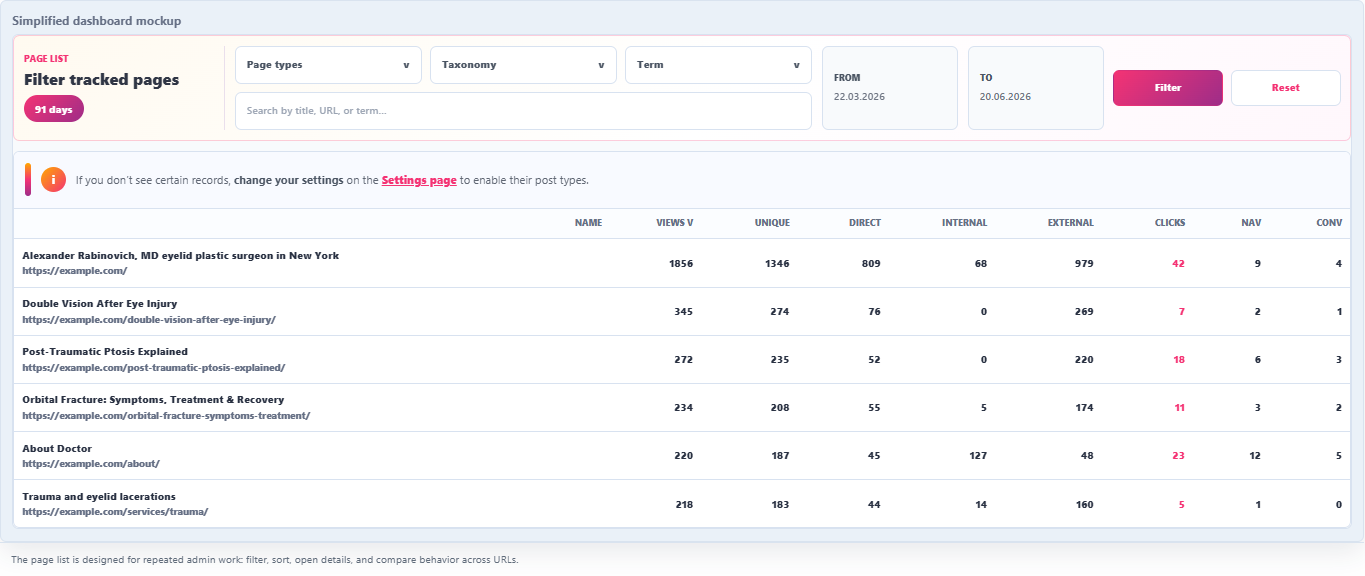Open Double Vision After Eye Injury title
Viewport: 1365px width, 576px height.
pyautogui.click(x=100, y=304)
